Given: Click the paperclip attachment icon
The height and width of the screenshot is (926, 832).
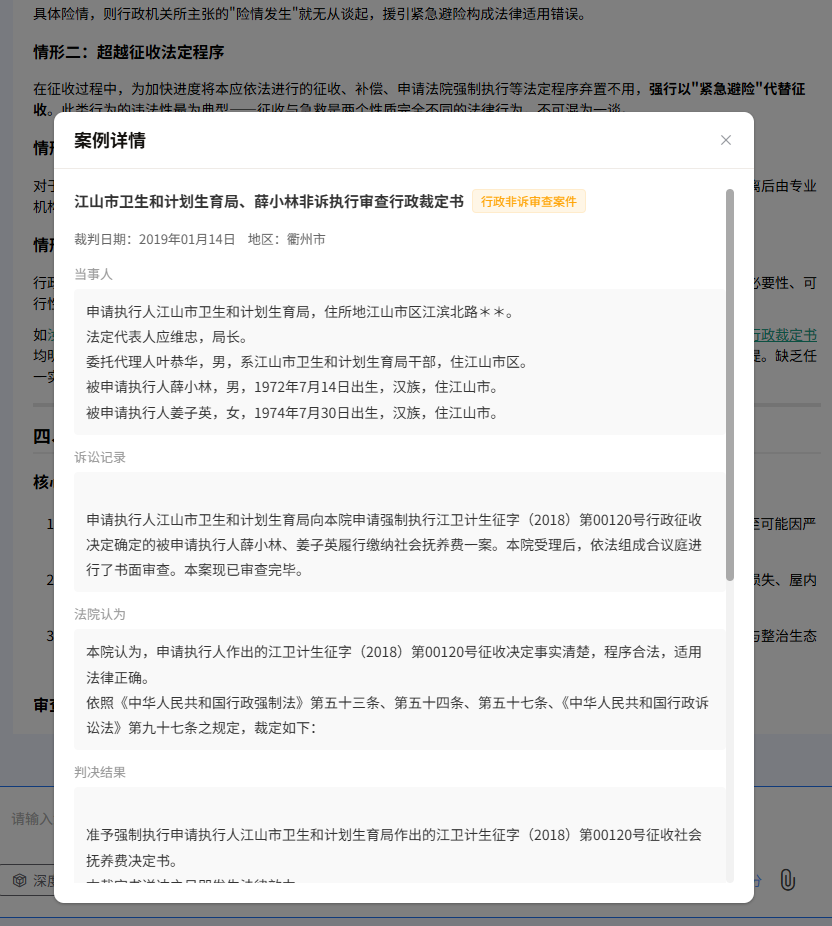Looking at the screenshot, I should tap(787, 879).
